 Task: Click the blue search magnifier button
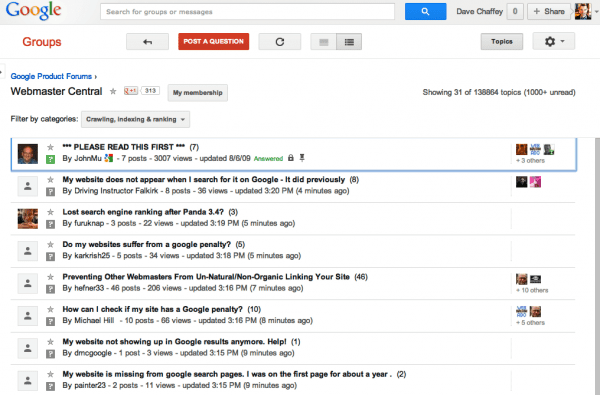tap(425, 11)
